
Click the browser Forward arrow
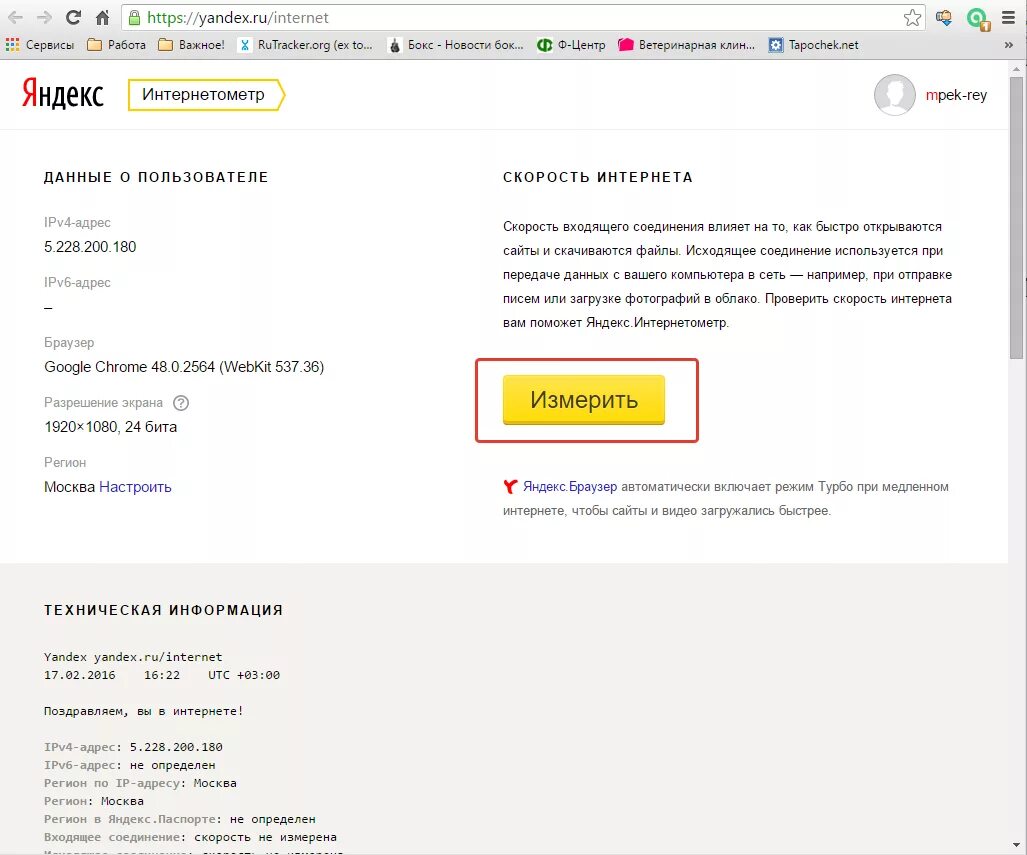pos(44,18)
